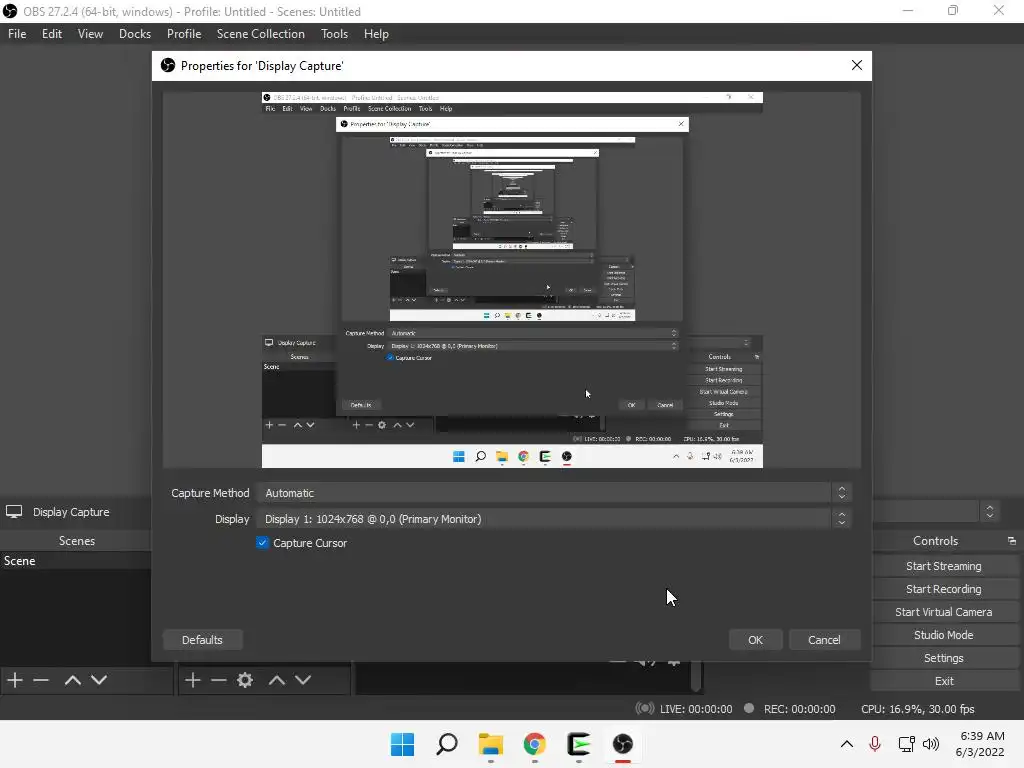Select the Scene item in Scenes list

pyautogui.click(x=76, y=561)
